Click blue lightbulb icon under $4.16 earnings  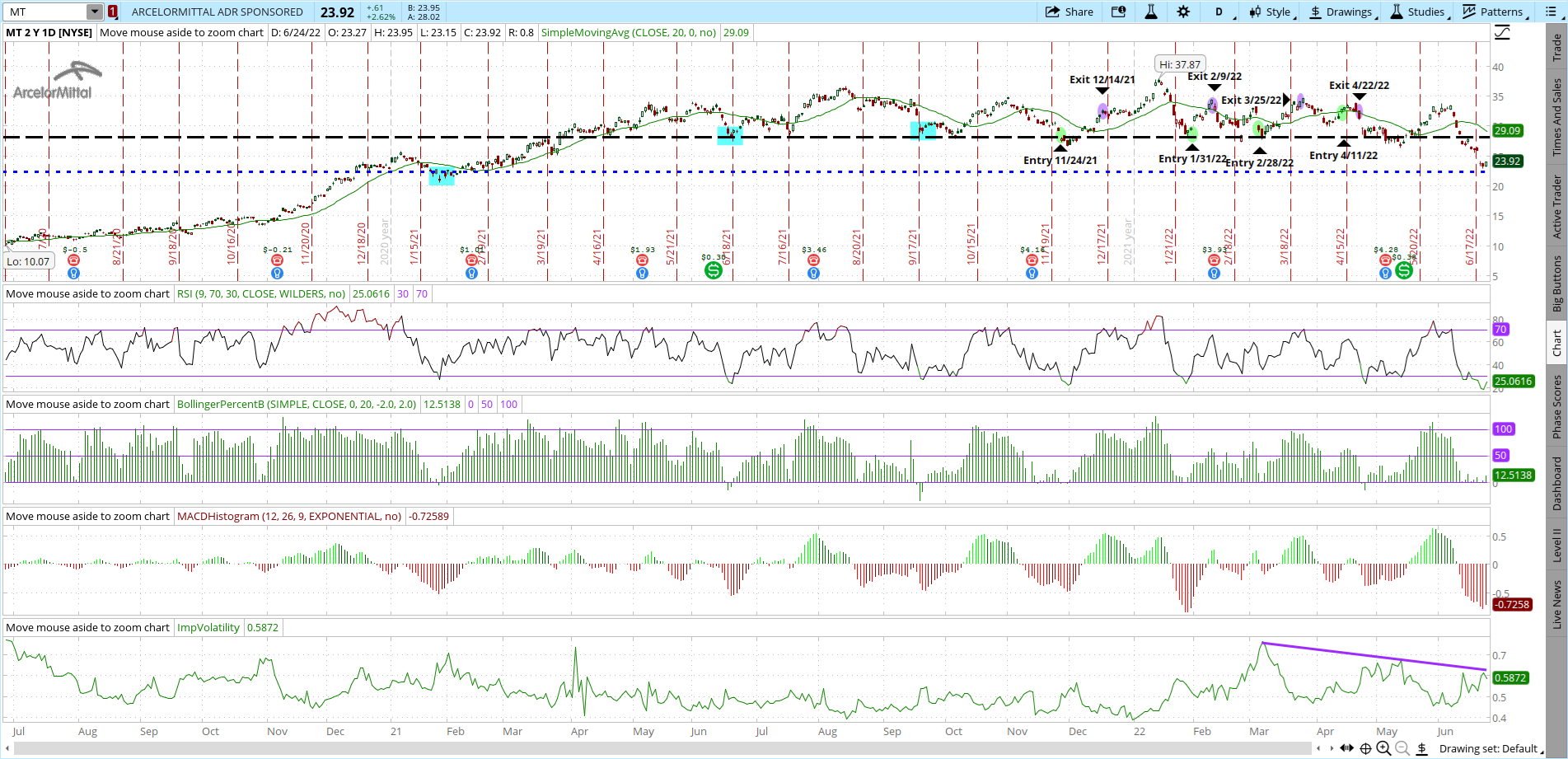point(1032,273)
